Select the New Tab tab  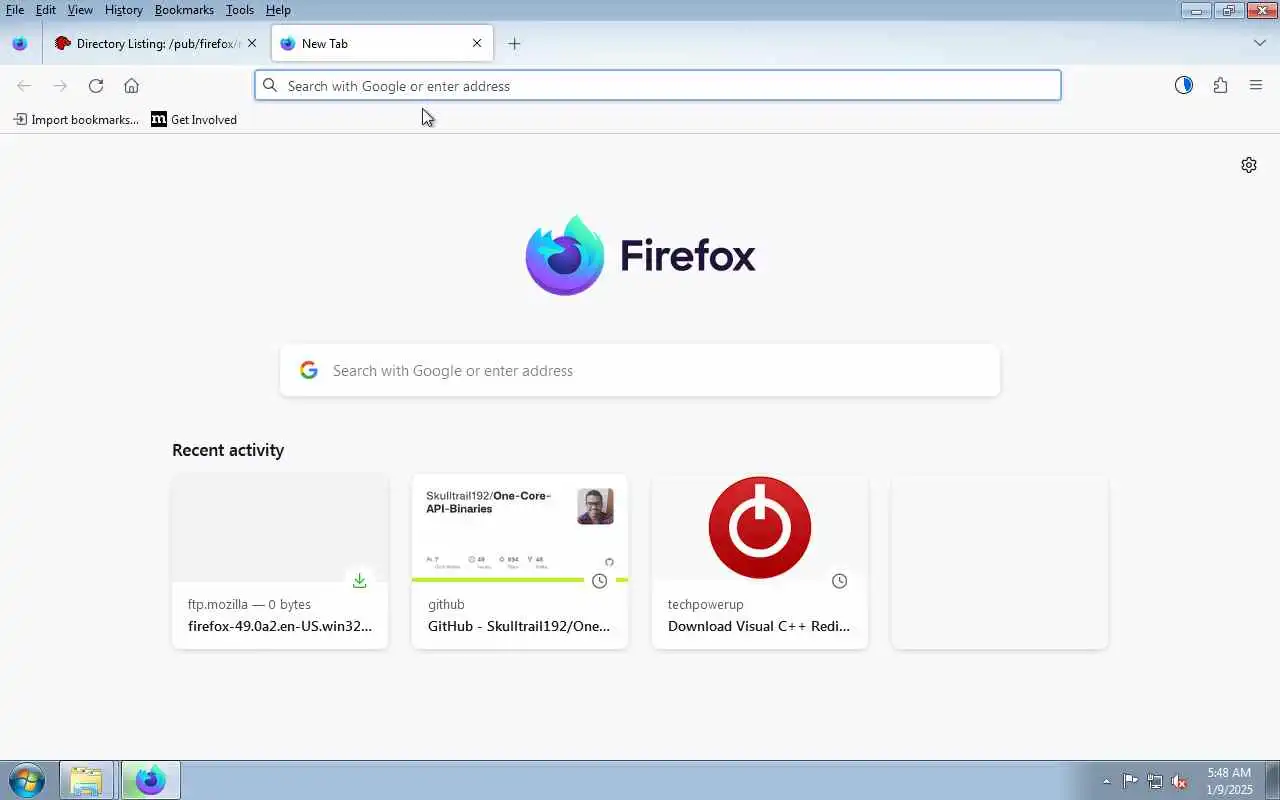pos(382,43)
